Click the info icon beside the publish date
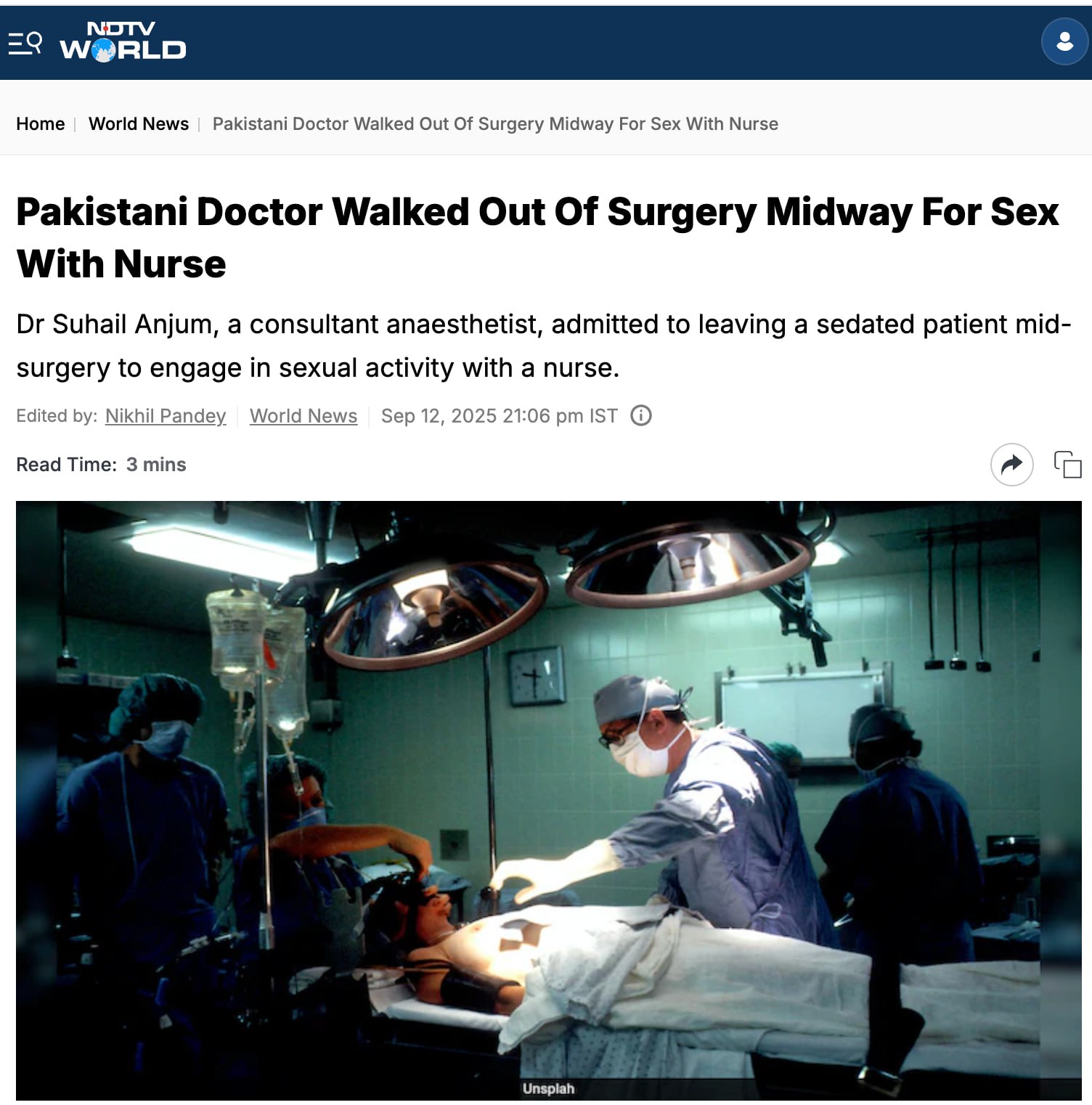Viewport: 1092px width, 1105px height. (640, 415)
